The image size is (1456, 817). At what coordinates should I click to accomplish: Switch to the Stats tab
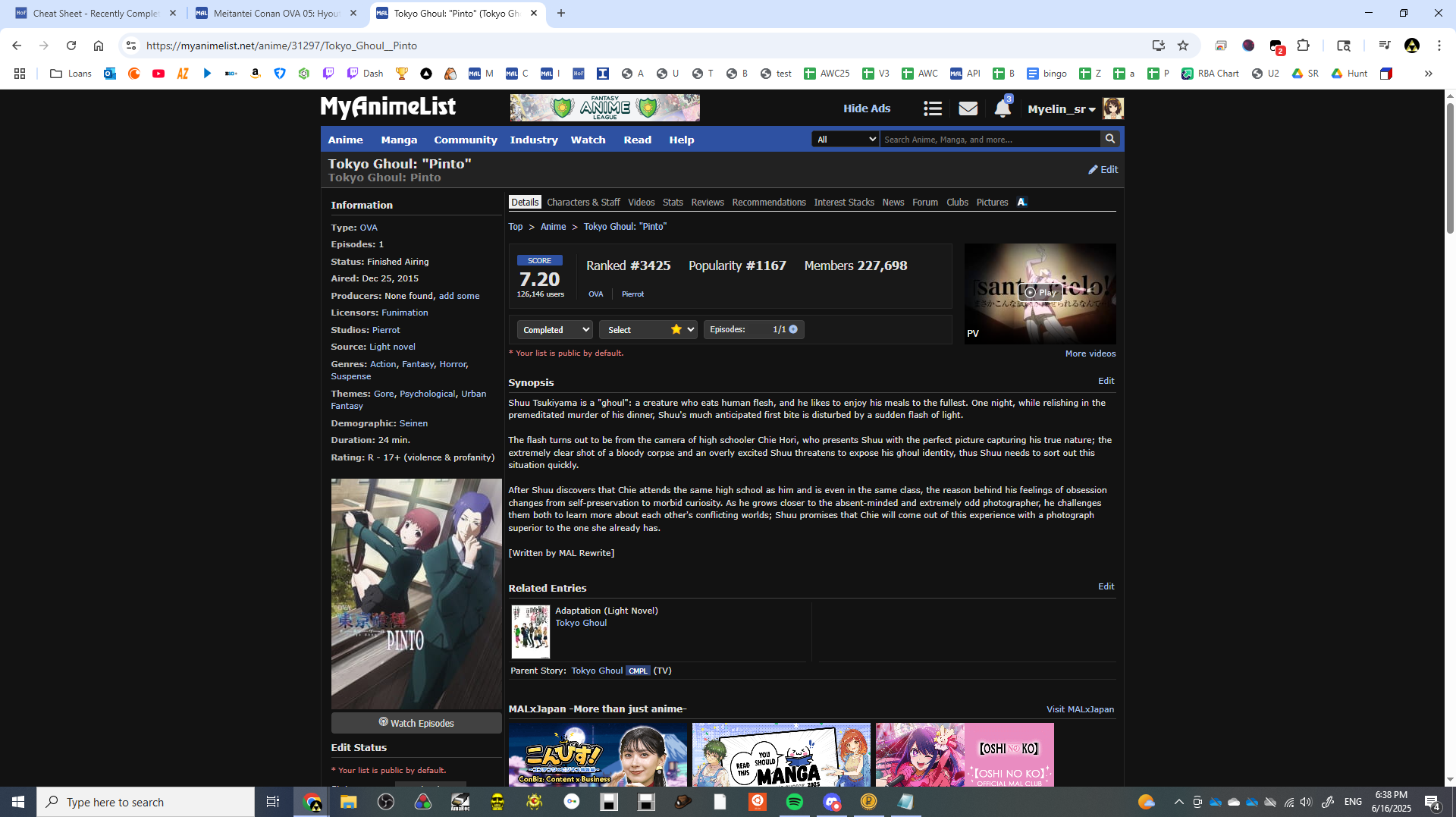(673, 202)
